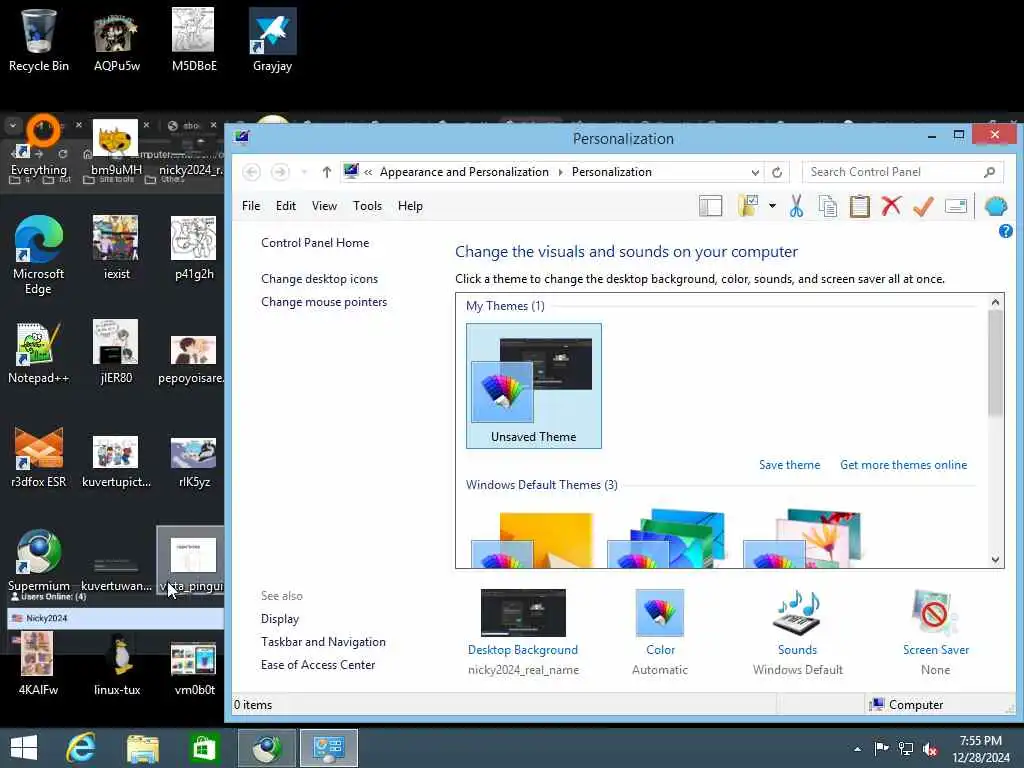Click the Save theme link
1024x768 pixels.
tap(789, 465)
